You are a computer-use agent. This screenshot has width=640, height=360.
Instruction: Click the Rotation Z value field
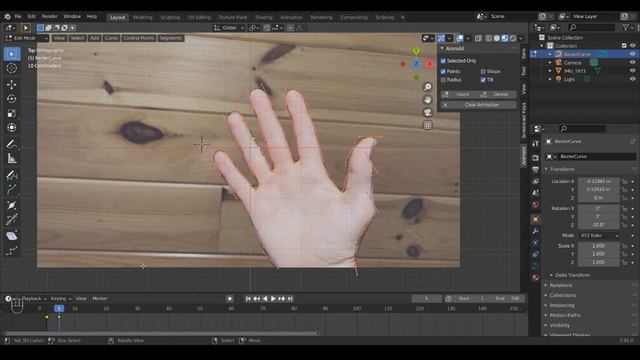tap(599, 225)
